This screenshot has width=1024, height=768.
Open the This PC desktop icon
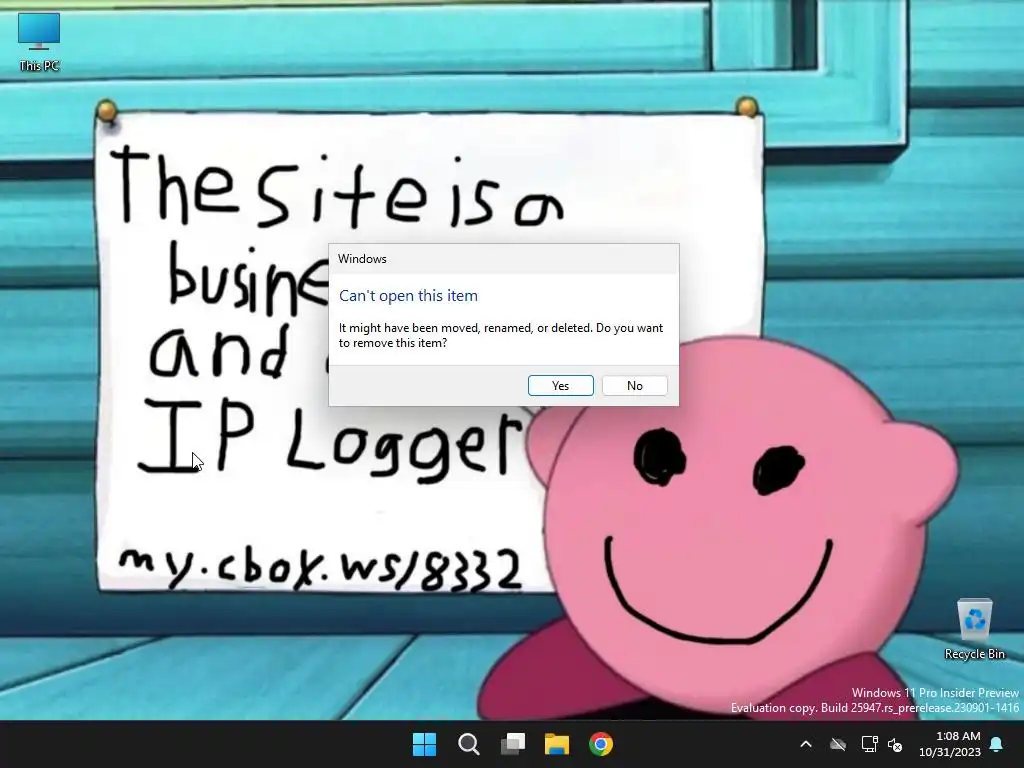point(39,42)
